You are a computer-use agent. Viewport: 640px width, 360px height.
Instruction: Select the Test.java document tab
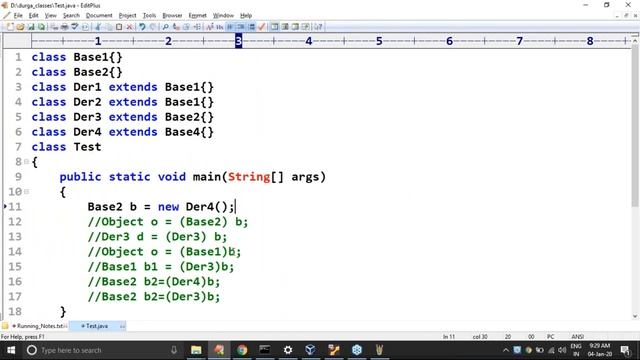(x=97, y=326)
